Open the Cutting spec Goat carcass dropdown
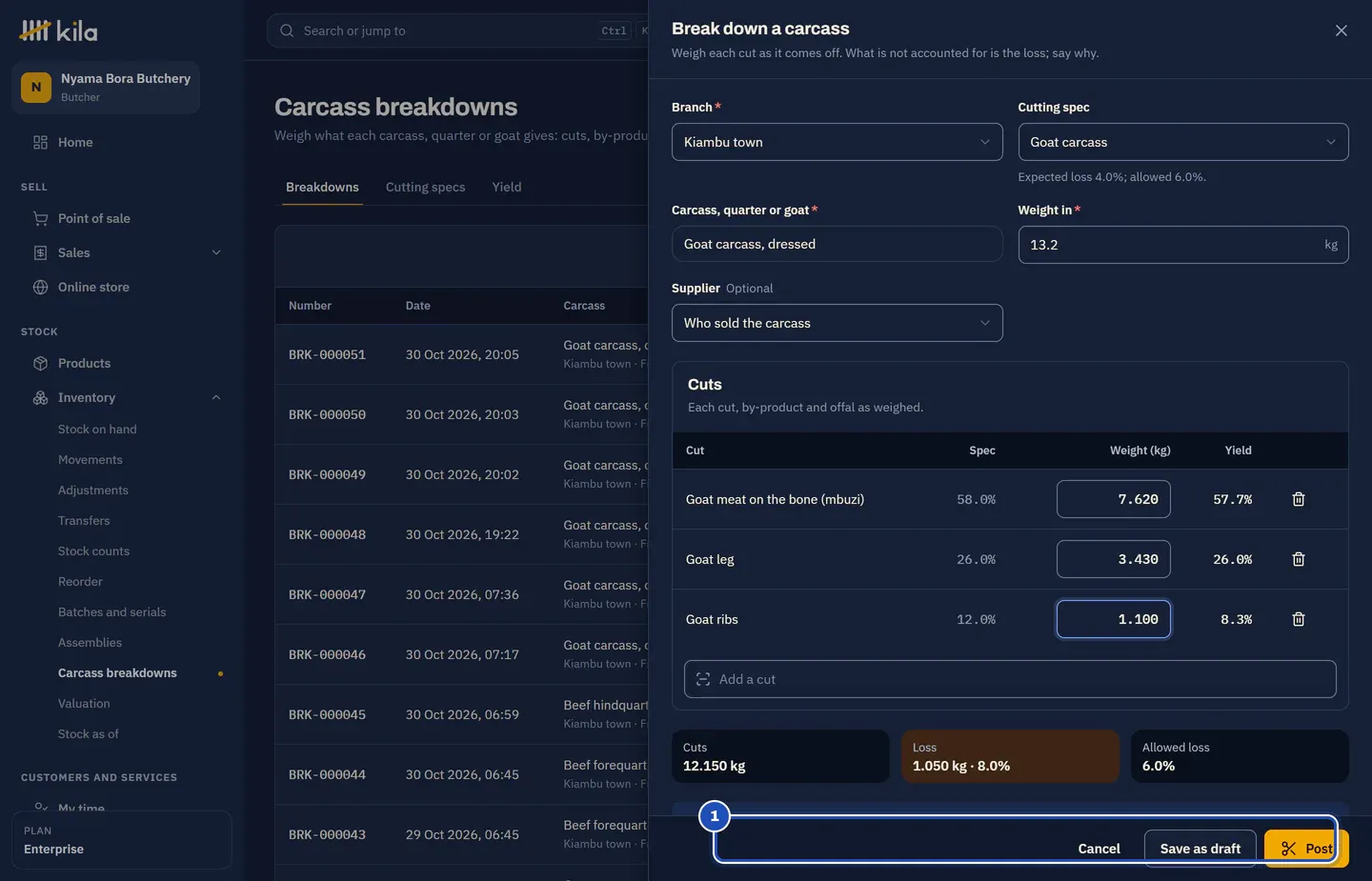This screenshot has width=1372, height=881. (1182, 142)
